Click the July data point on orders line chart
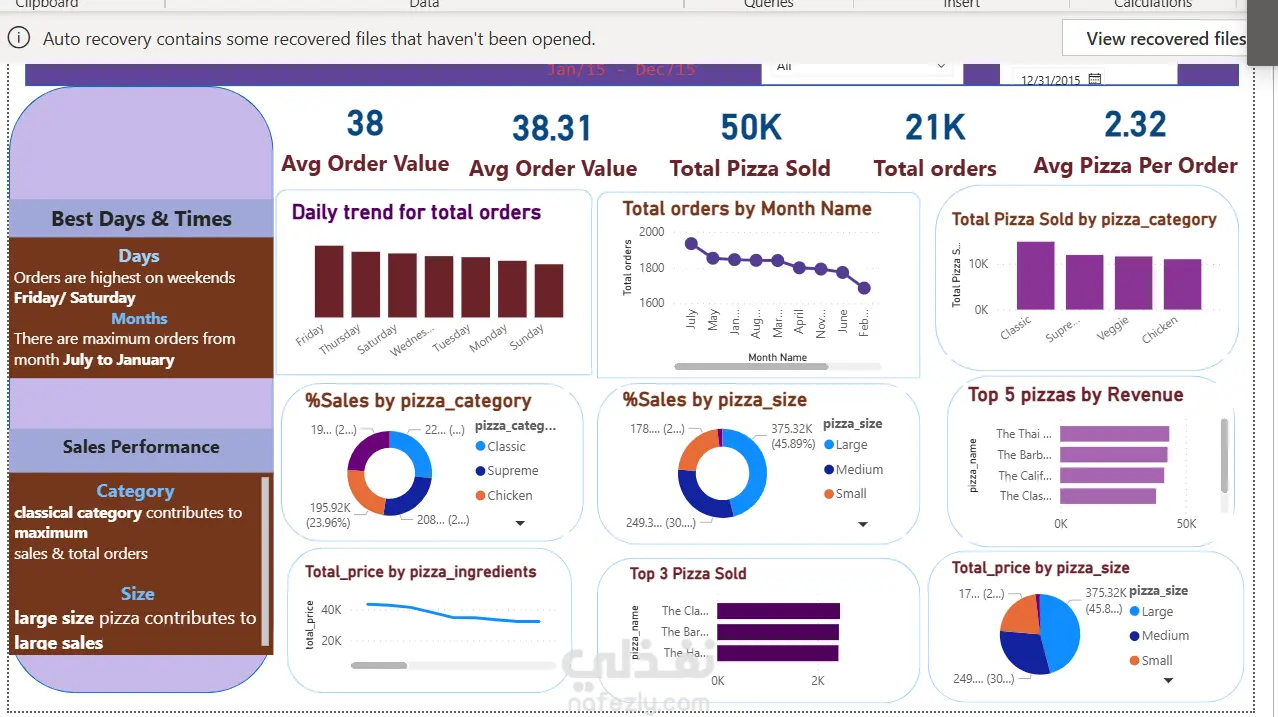This screenshot has width=1278, height=717. click(x=691, y=243)
